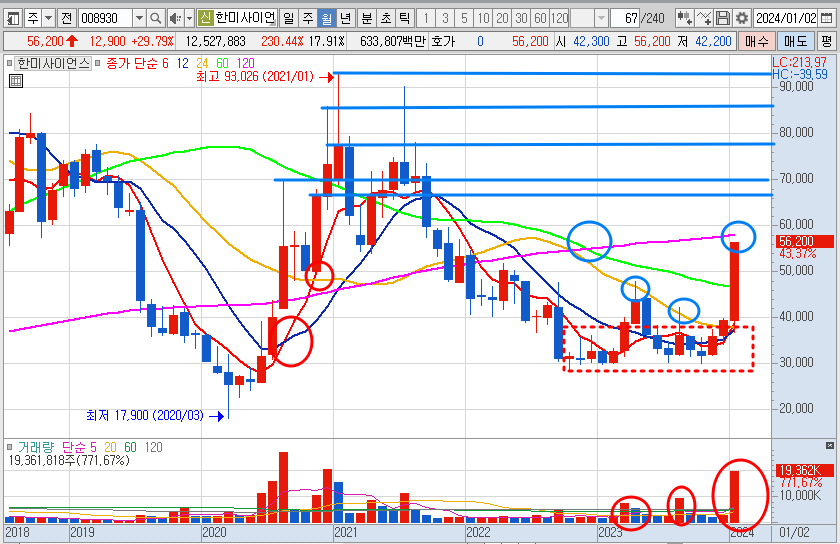Open chart settings gear icon
This screenshot has width=840, height=544.
point(742,19)
